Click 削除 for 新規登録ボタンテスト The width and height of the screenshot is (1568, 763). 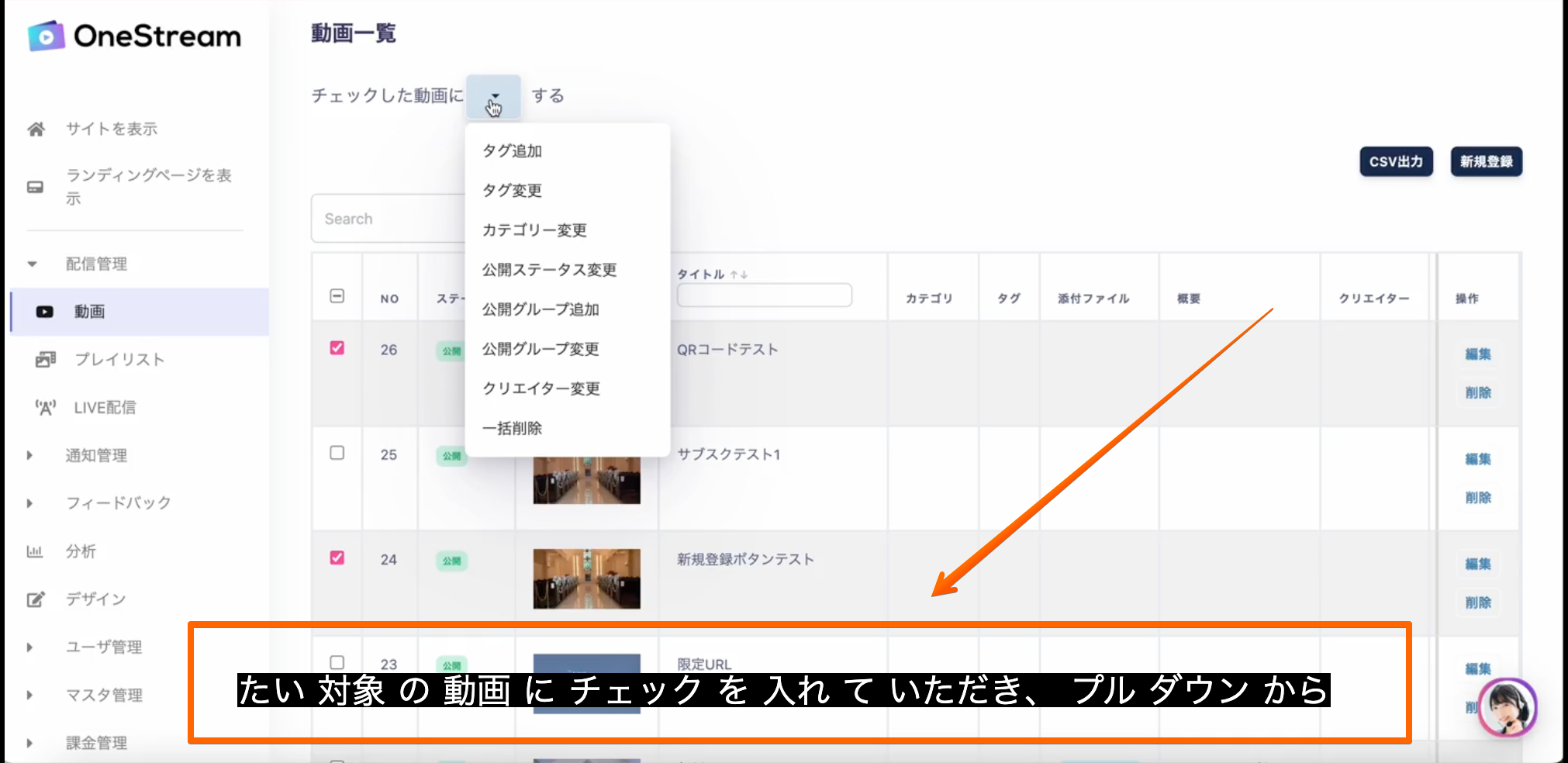pos(1478,602)
